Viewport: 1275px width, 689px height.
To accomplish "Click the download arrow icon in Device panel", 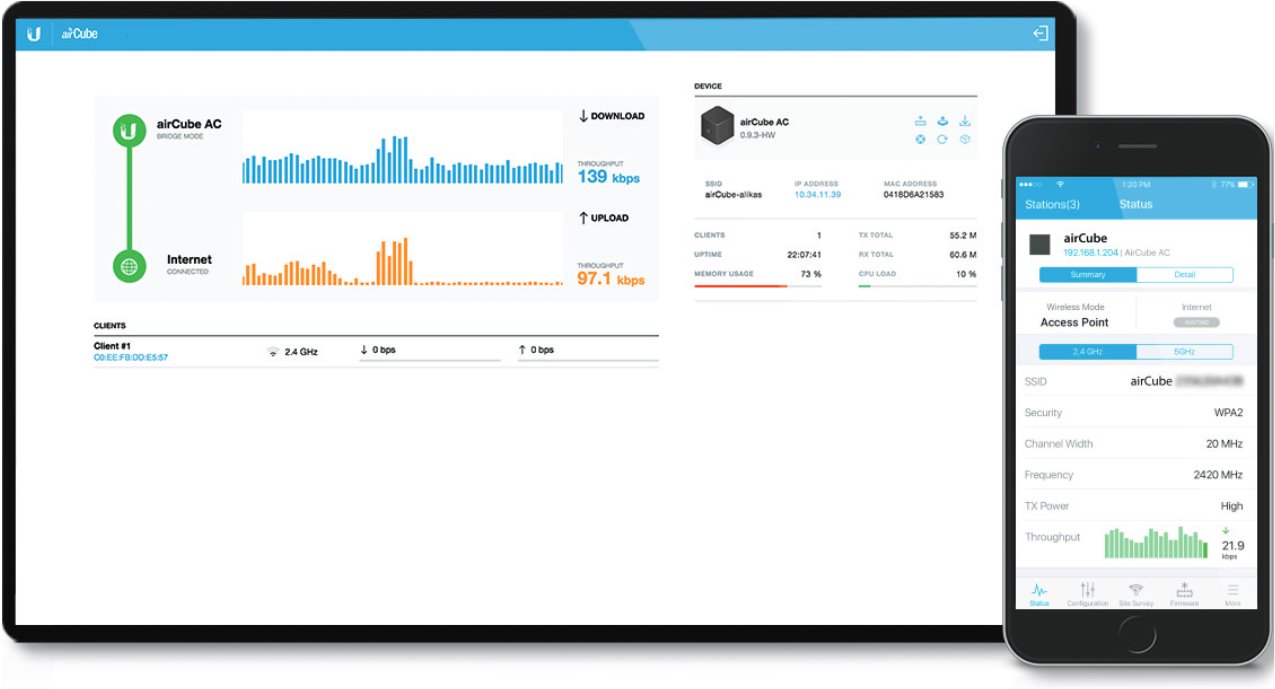I will click(965, 121).
